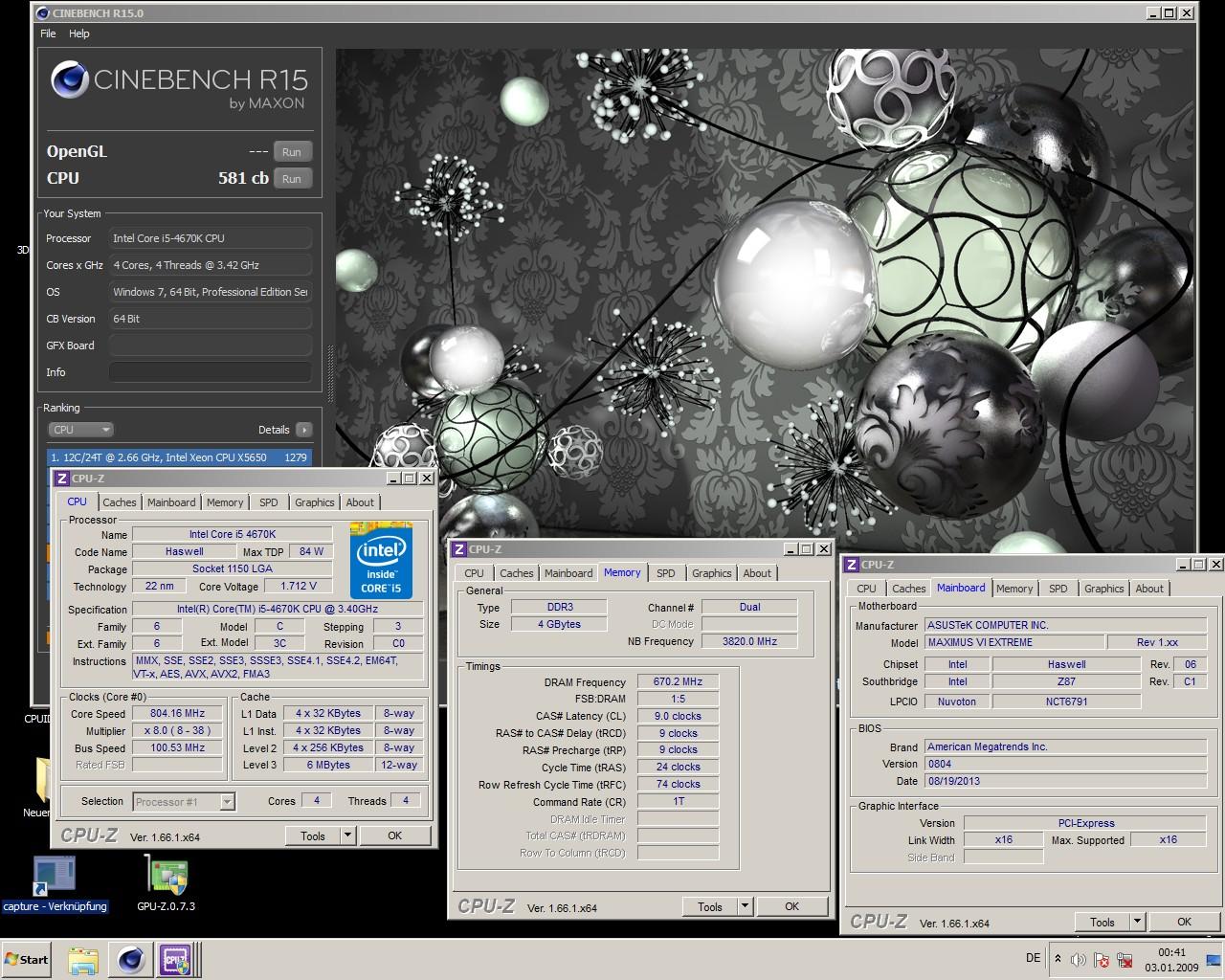Show hidden tray icons arrow
The width and height of the screenshot is (1225, 980).
point(1058,958)
